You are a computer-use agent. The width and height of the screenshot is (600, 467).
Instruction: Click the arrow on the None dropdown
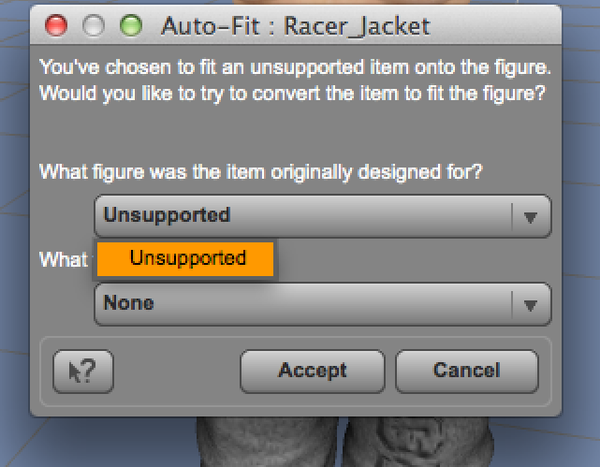531,302
